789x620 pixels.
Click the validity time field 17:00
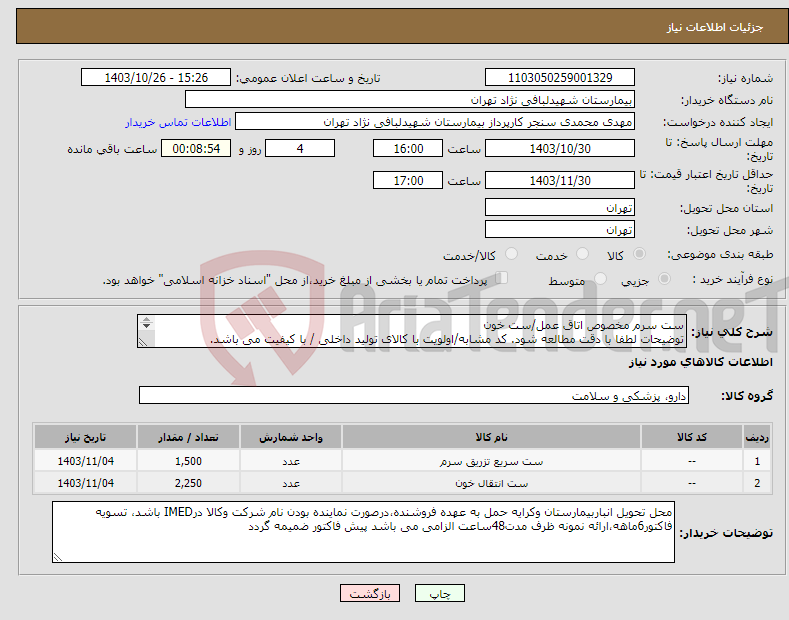[408, 180]
